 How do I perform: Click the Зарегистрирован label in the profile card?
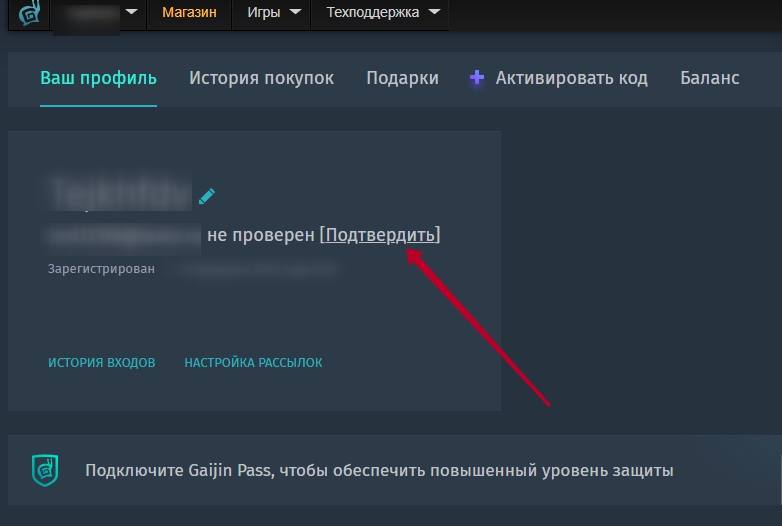click(x=101, y=269)
